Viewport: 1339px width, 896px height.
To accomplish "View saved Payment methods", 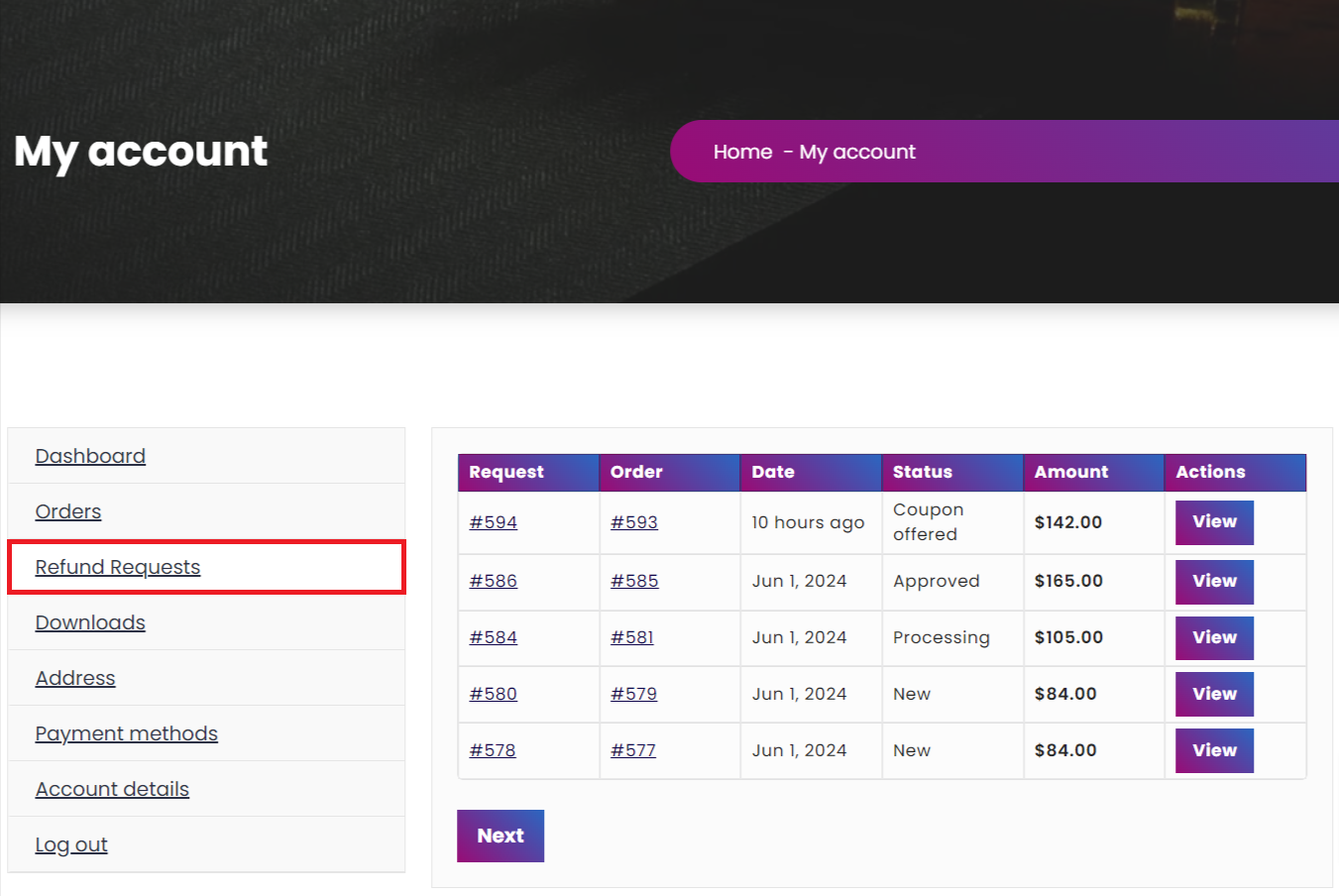I will [126, 733].
